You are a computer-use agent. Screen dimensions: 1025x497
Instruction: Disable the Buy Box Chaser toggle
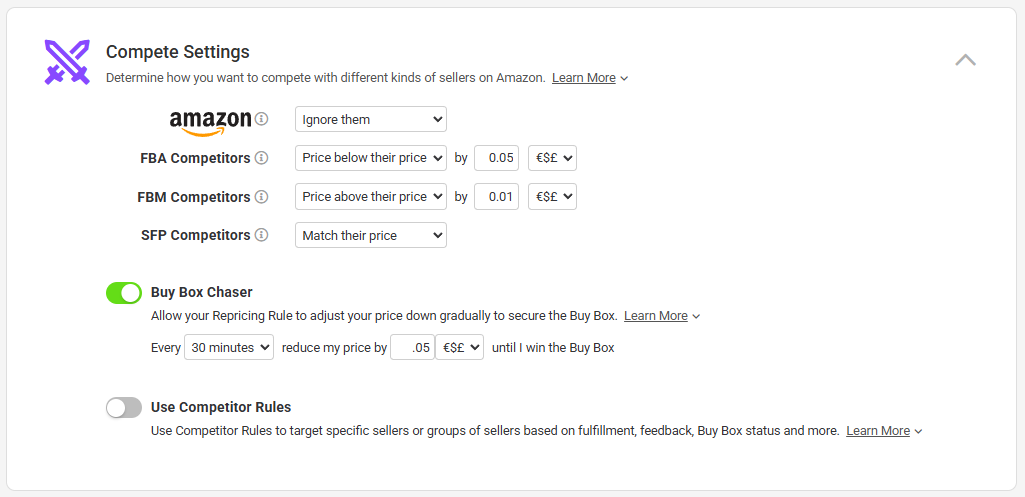pos(124,293)
